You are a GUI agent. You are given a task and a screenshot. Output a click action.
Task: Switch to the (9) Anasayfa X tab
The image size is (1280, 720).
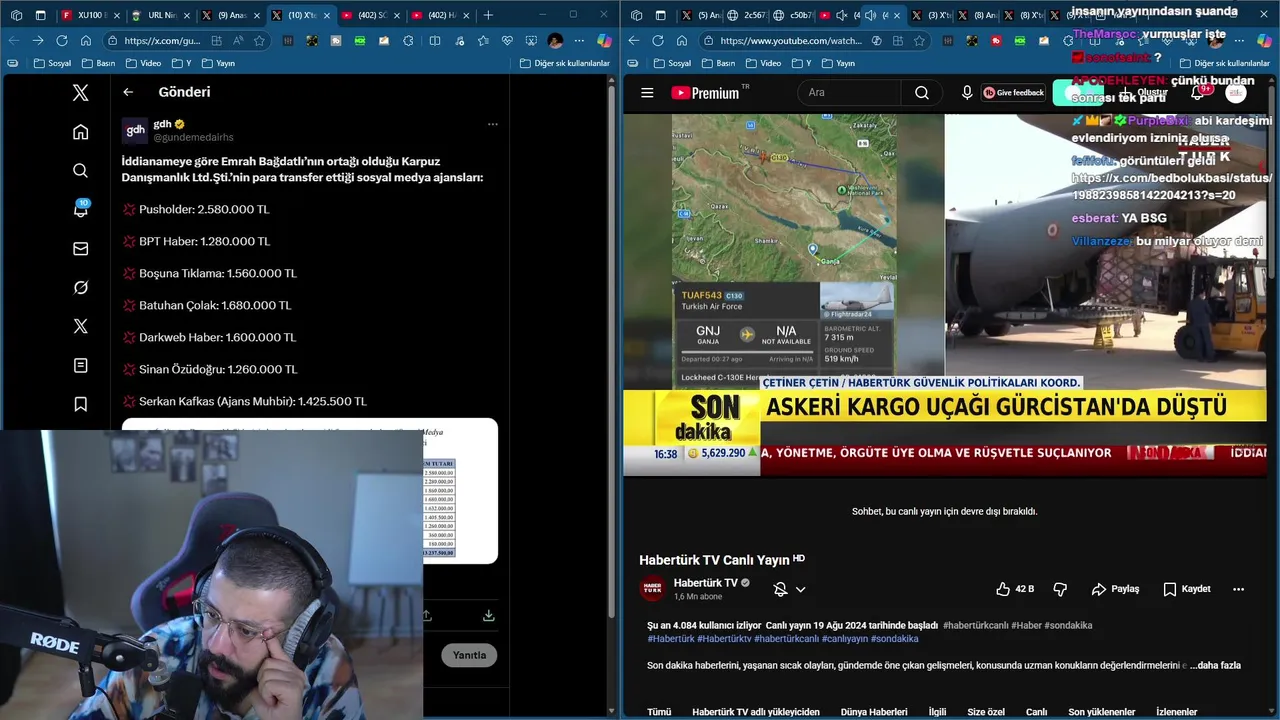point(231,15)
